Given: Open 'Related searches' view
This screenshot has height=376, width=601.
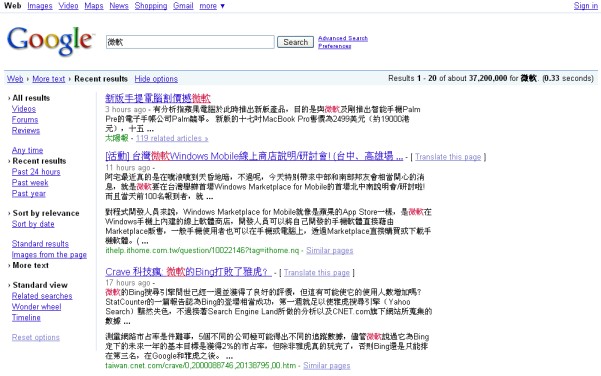Looking at the screenshot, I should pyautogui.click(x=42, y=296).
